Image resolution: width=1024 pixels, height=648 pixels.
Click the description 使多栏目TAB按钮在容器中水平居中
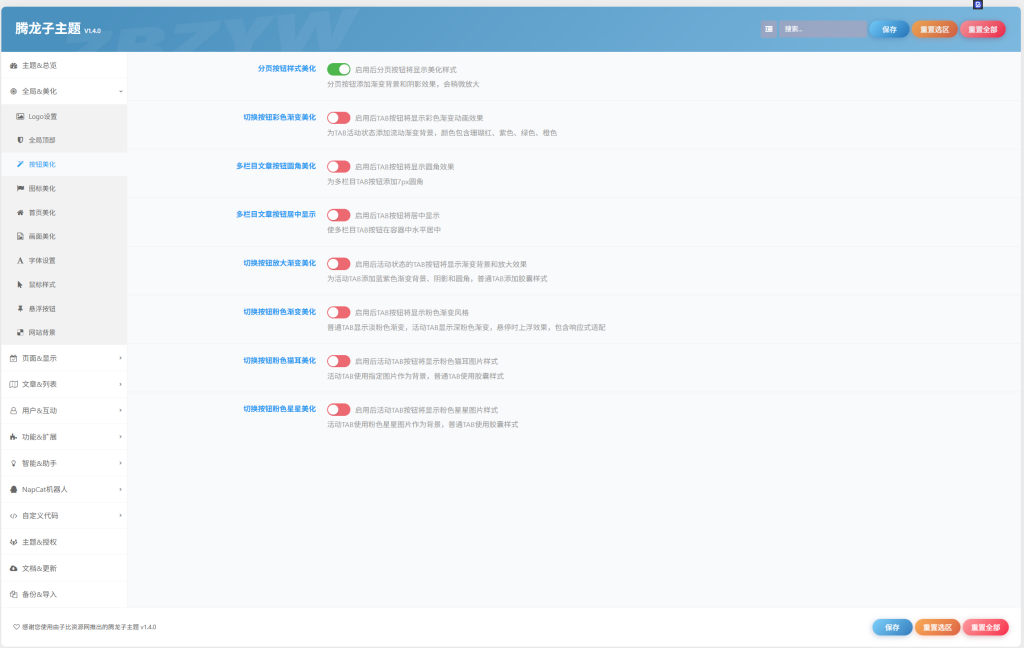(384, 230)
